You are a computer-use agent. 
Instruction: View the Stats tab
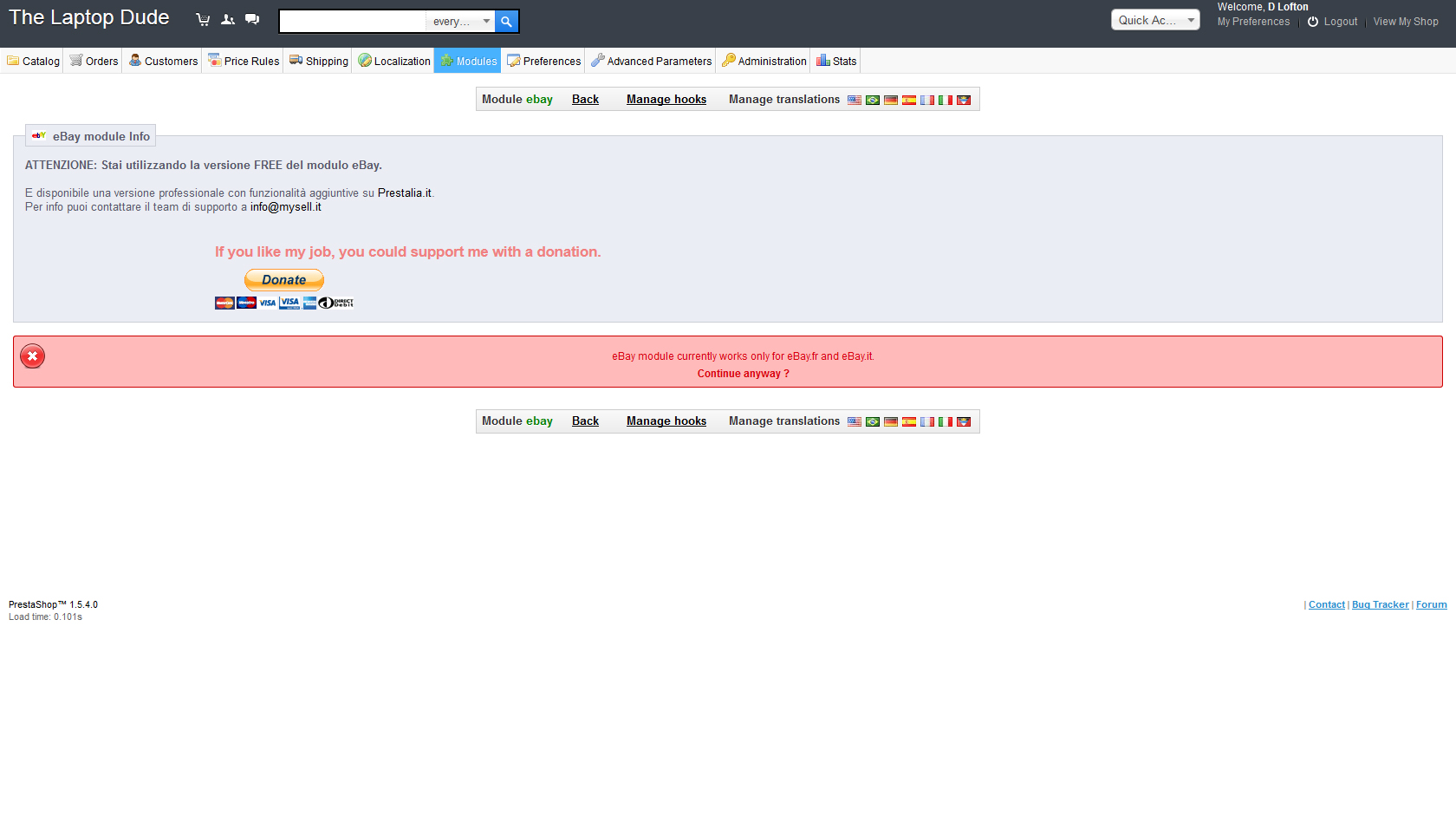[836, 61]
